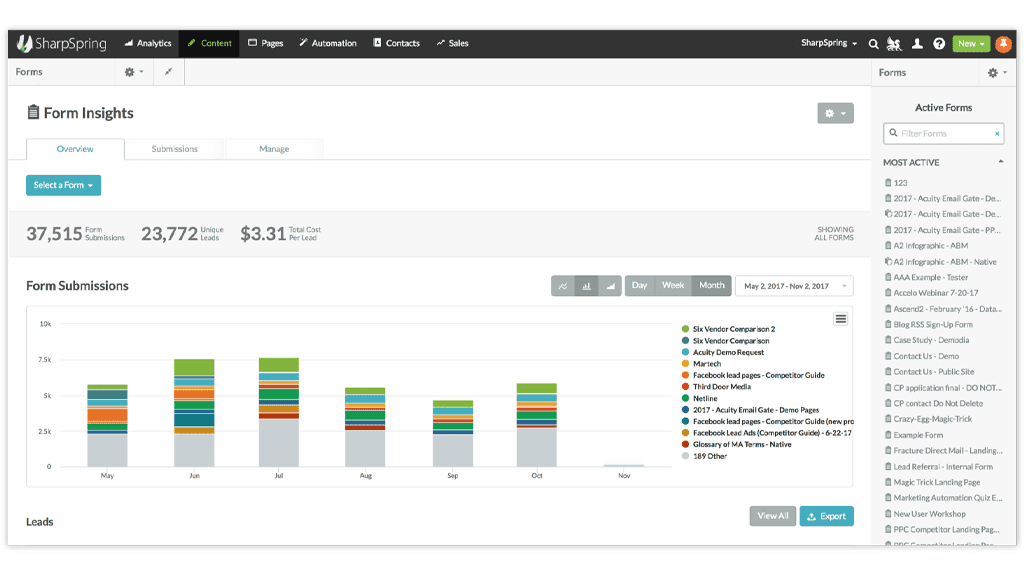Open Pages menu
Screen dimensions: 1024x576
coord(266,43)
